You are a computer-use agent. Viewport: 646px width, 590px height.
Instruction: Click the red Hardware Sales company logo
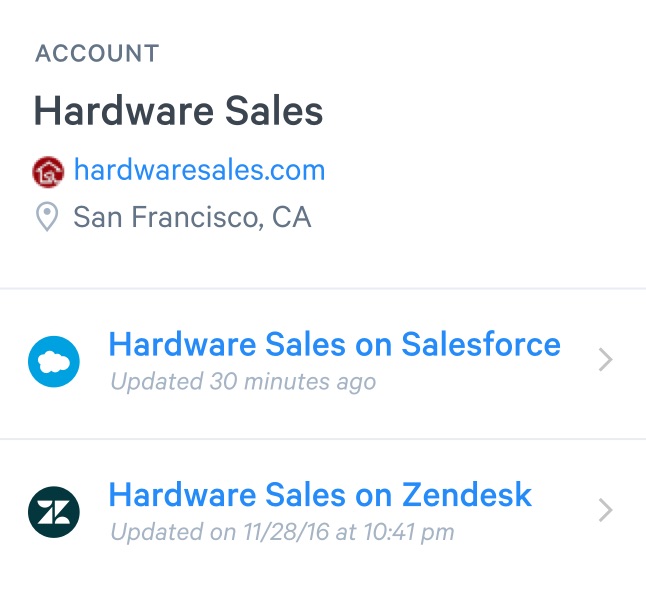[48, 172]
